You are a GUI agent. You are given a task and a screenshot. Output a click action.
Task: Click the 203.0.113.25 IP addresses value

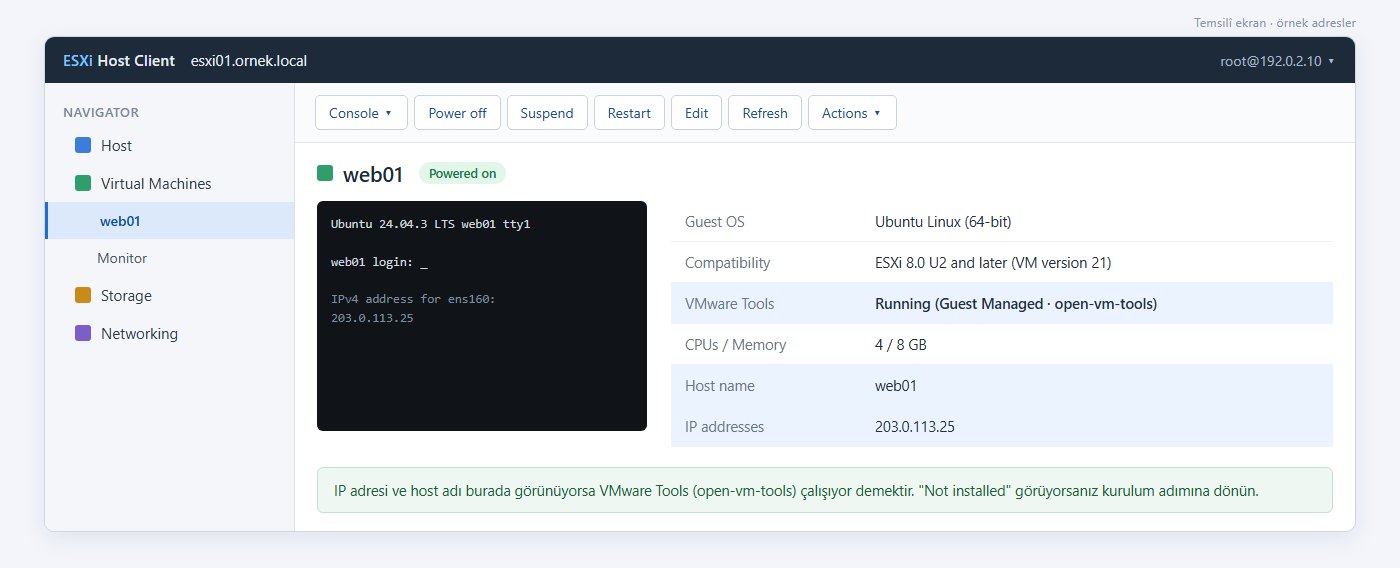[915, 427]
